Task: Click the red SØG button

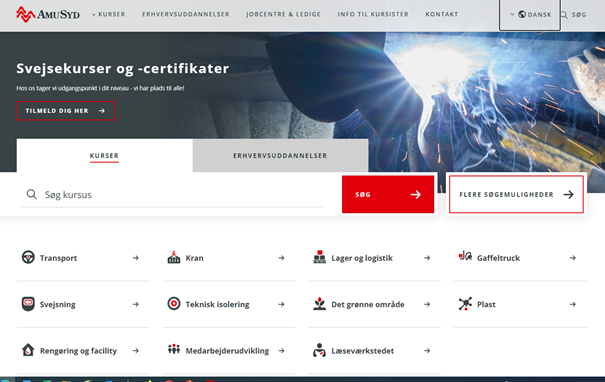Action: [388, 194]
